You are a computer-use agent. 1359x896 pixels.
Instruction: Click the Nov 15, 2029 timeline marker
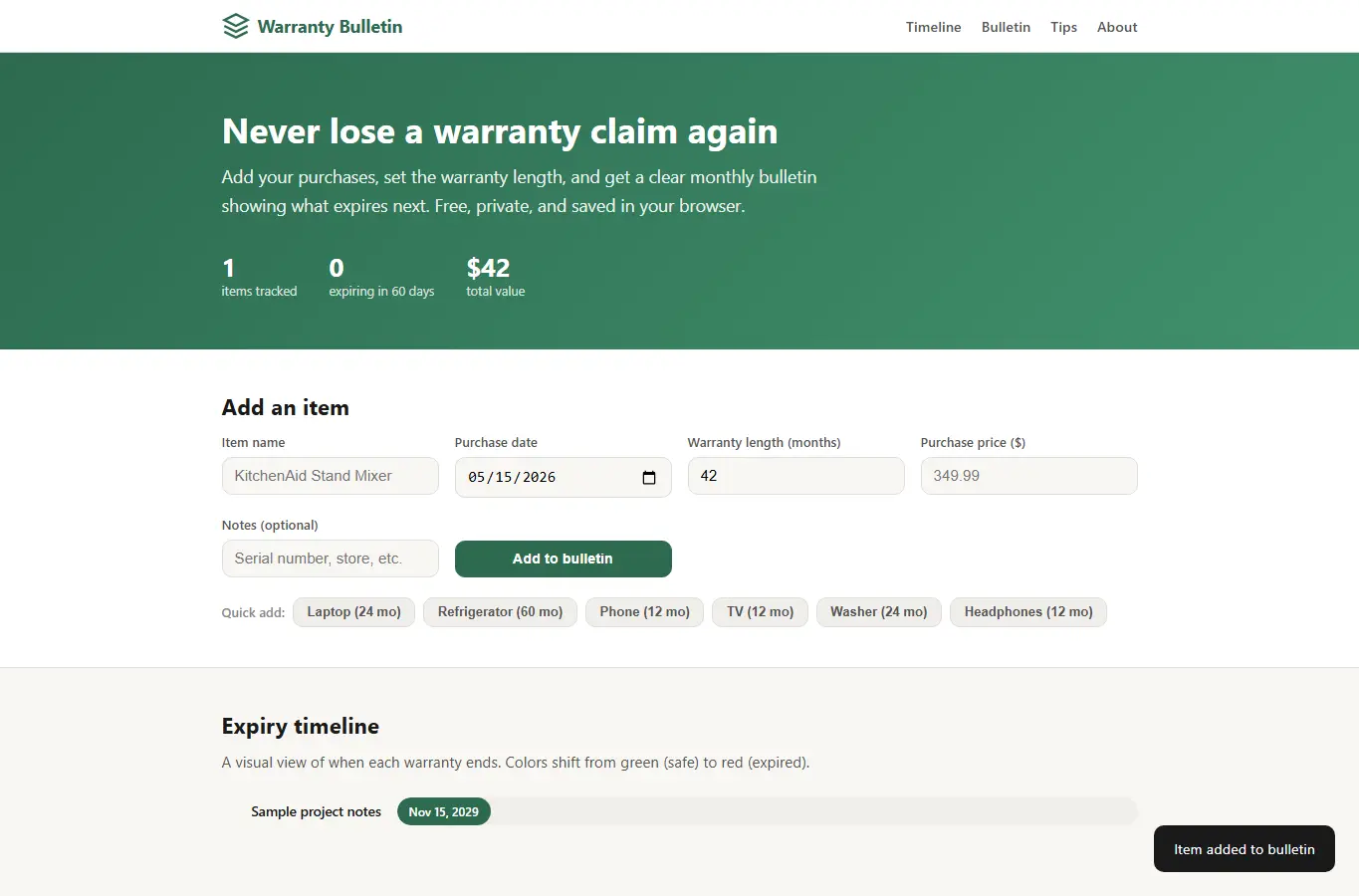coord(443,811)
